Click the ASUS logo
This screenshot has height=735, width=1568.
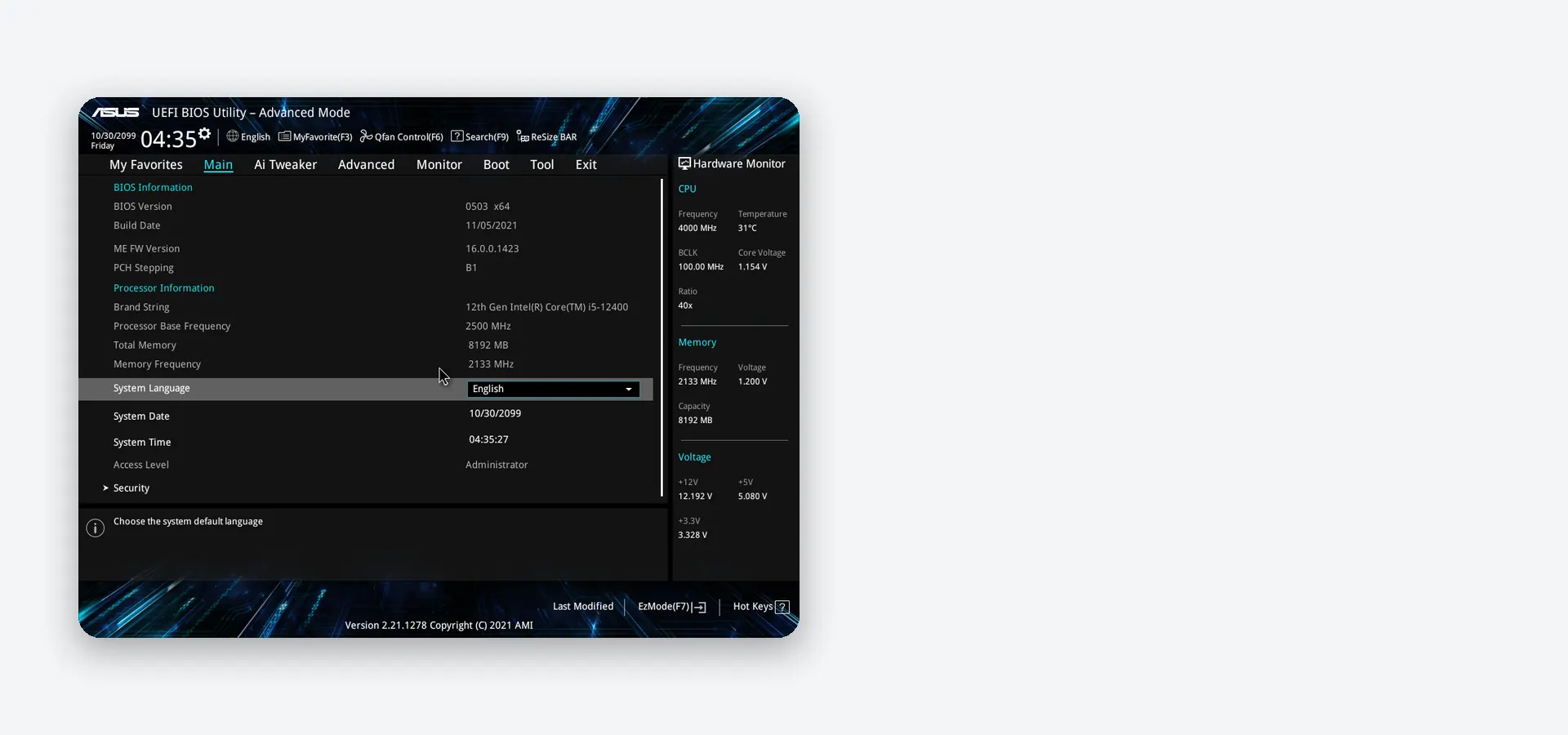[x=115, y=113]
